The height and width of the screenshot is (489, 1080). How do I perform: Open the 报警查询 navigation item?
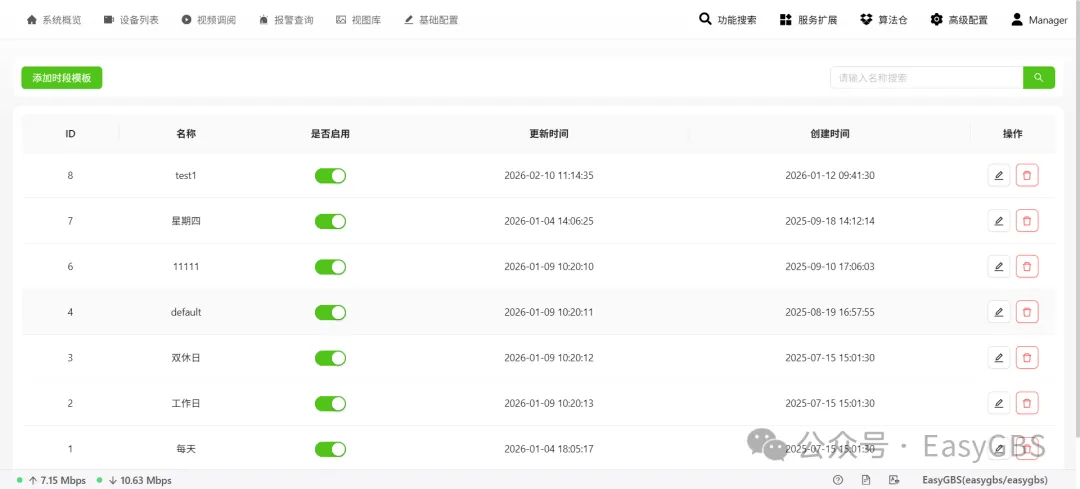[x=286, y=20]
